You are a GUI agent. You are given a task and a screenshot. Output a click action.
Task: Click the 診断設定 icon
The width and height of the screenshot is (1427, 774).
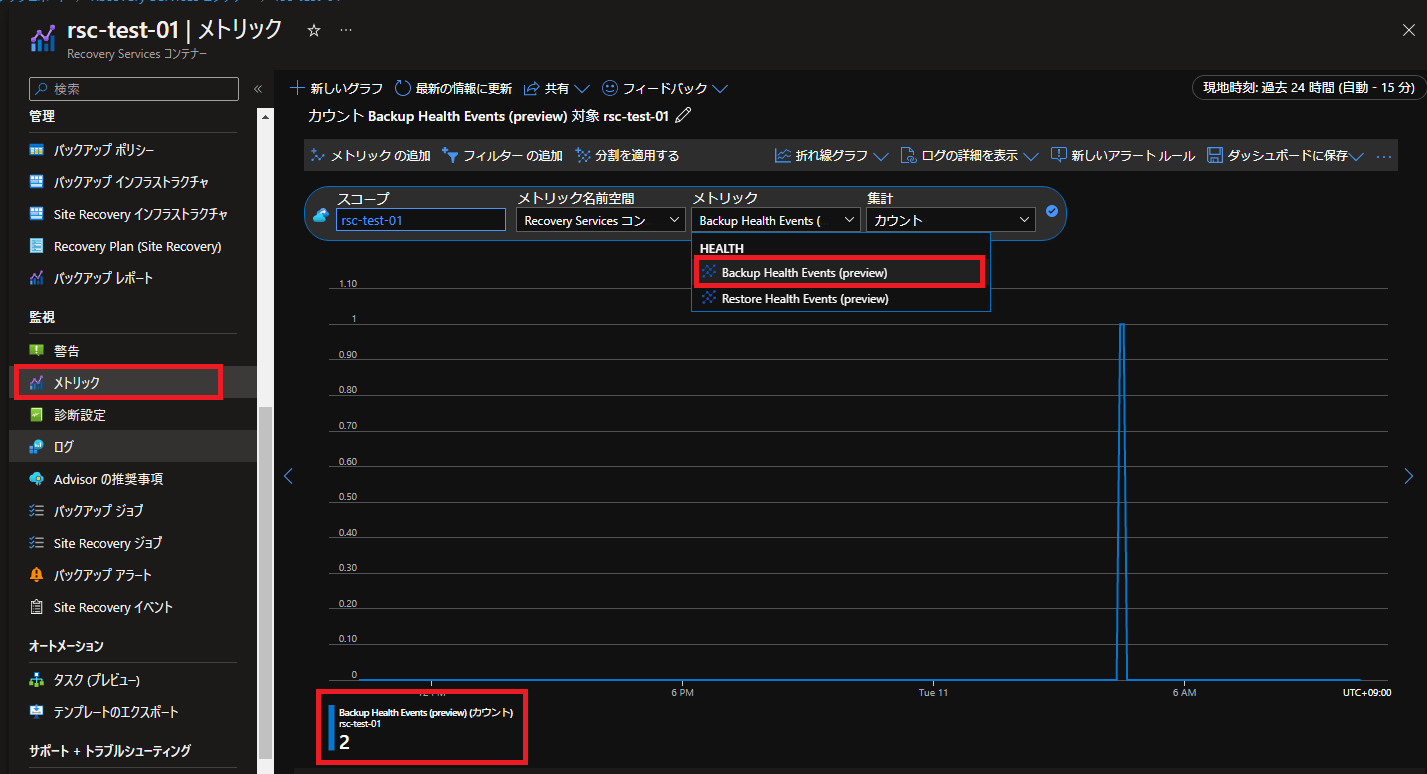pyautogui.click(x=36, y=415)
